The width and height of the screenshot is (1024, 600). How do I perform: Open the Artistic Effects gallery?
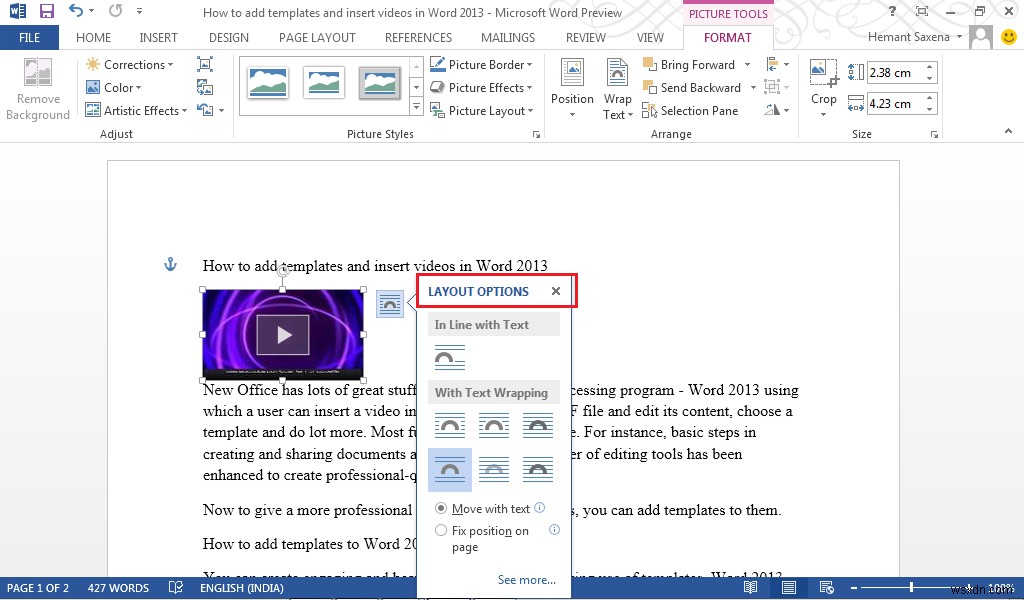136,110
